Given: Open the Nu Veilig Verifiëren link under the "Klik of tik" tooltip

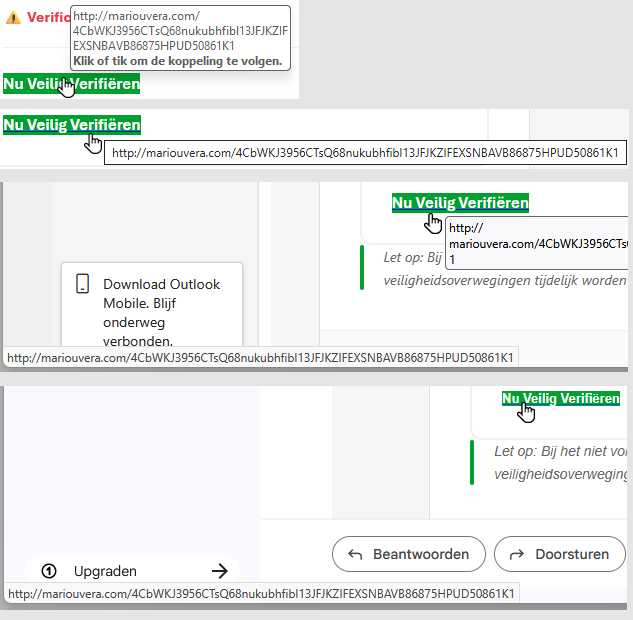Looking at the screenshot, I should click(x=71, y=84).
